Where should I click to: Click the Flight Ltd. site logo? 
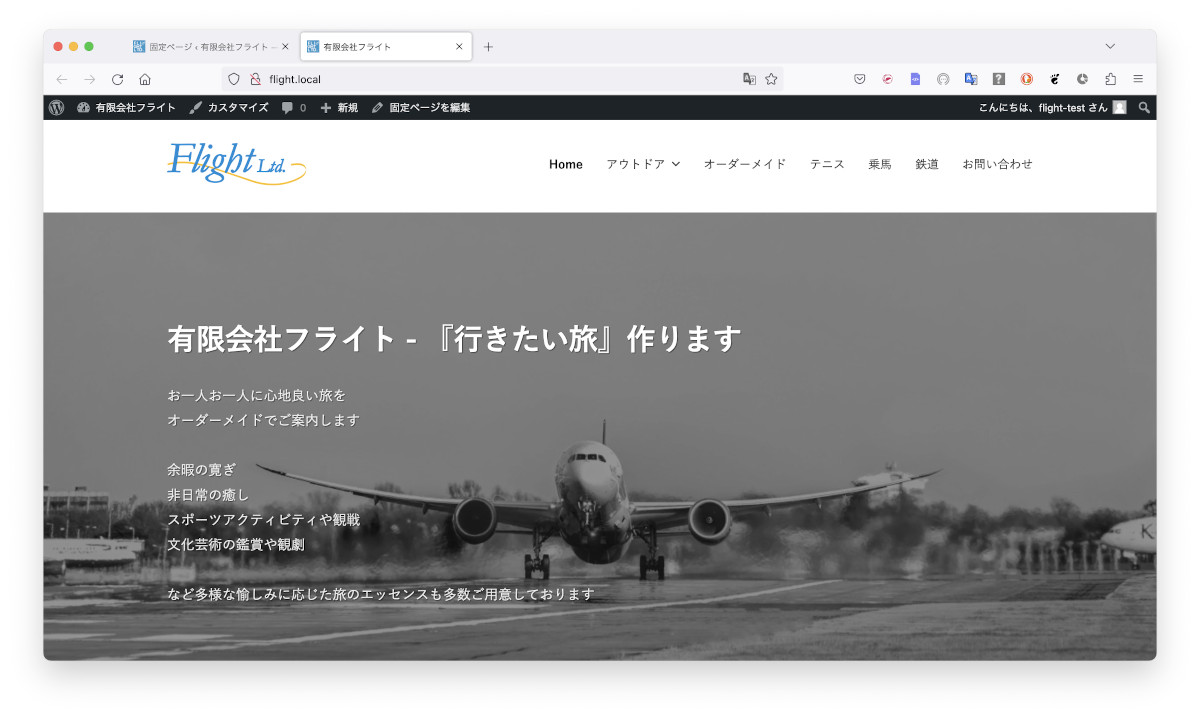point(236,163)
